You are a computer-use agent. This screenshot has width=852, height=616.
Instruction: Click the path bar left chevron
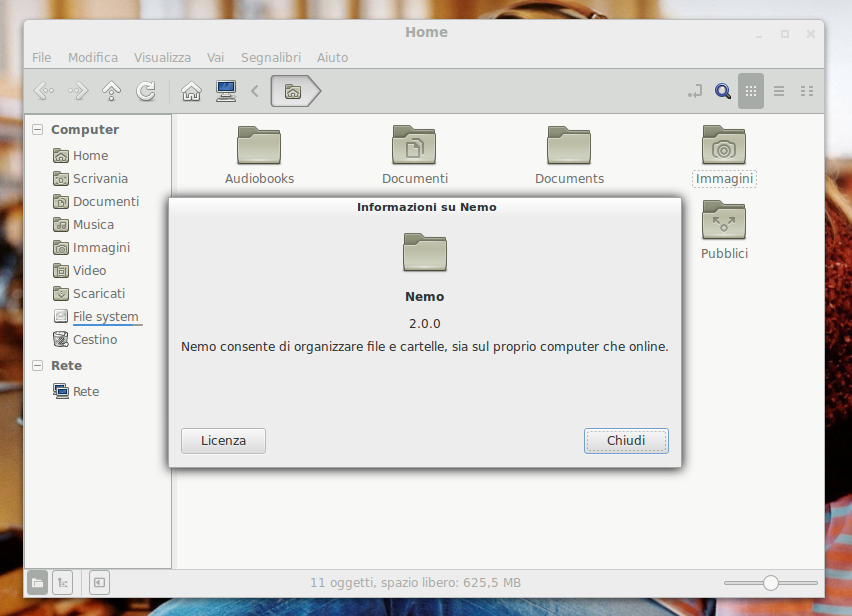[255, 91]
